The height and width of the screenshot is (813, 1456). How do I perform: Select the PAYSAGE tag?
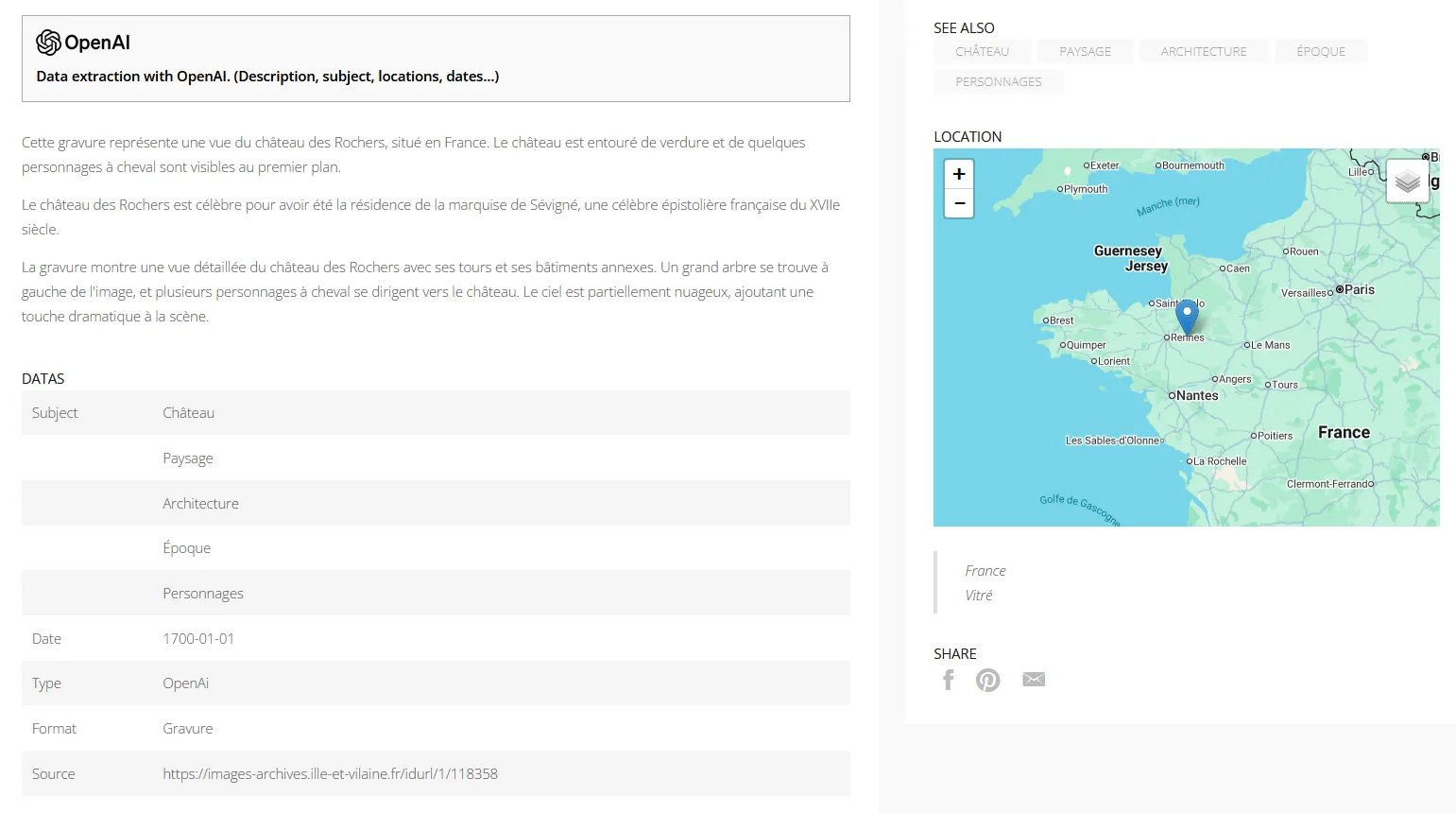(x=1085, y=52)
